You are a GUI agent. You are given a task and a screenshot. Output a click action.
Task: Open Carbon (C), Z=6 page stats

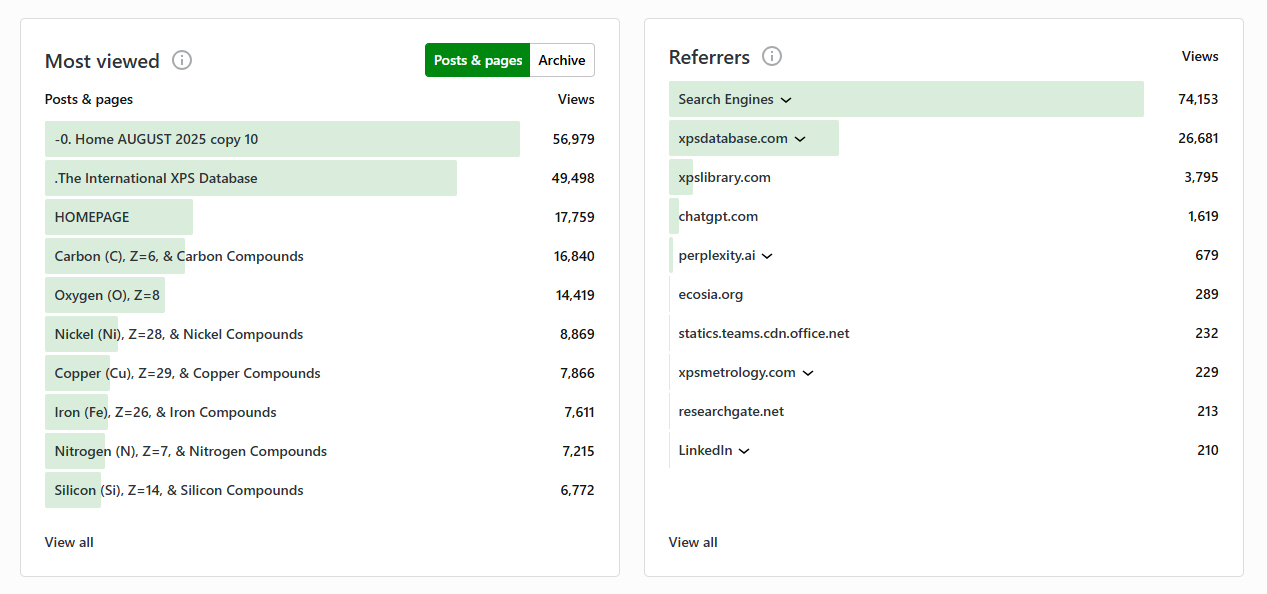pyautogui.click(x=179, y=256)
